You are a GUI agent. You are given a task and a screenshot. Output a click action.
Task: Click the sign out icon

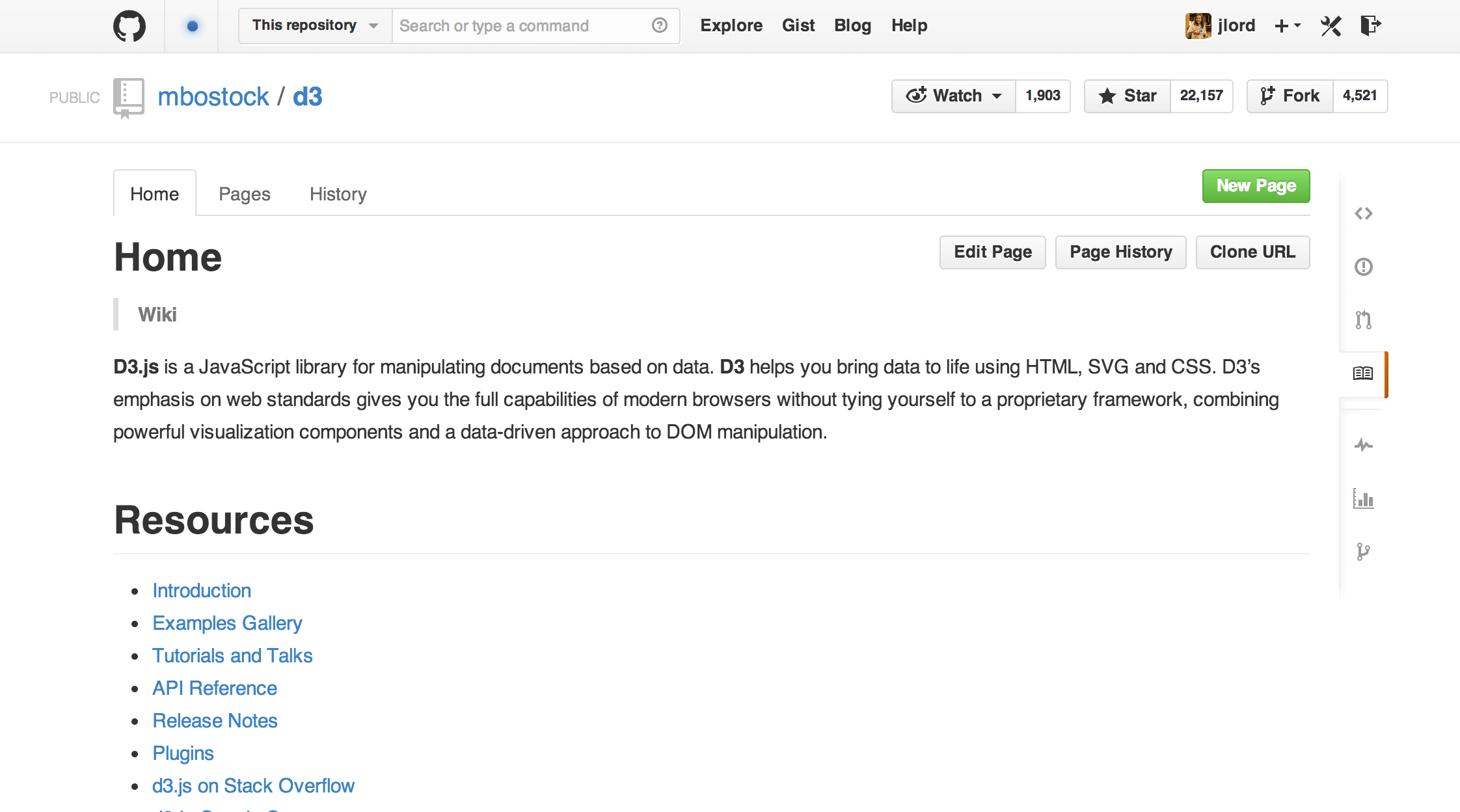(1371, 26)
